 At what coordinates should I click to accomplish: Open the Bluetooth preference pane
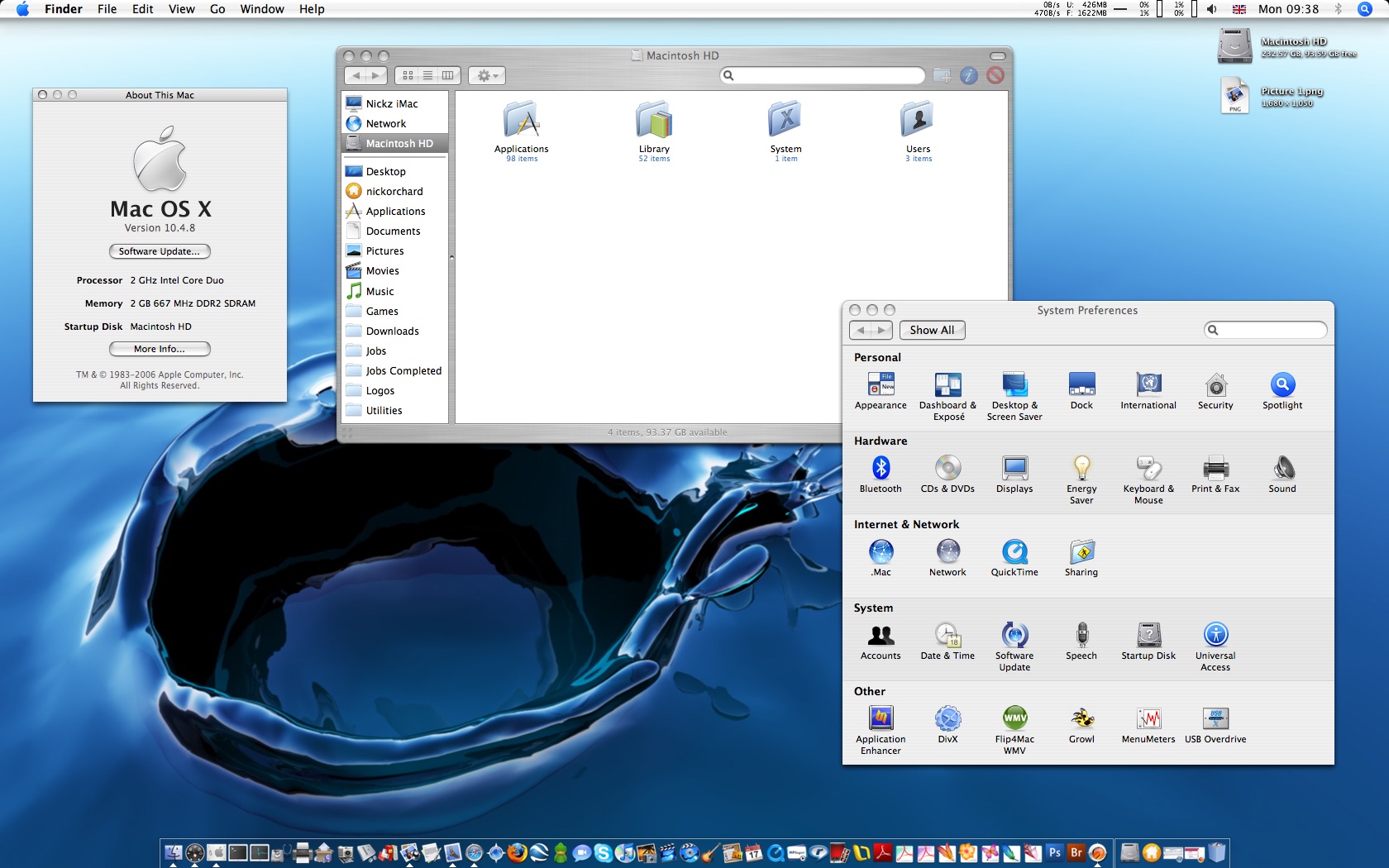tap(881, 469)
